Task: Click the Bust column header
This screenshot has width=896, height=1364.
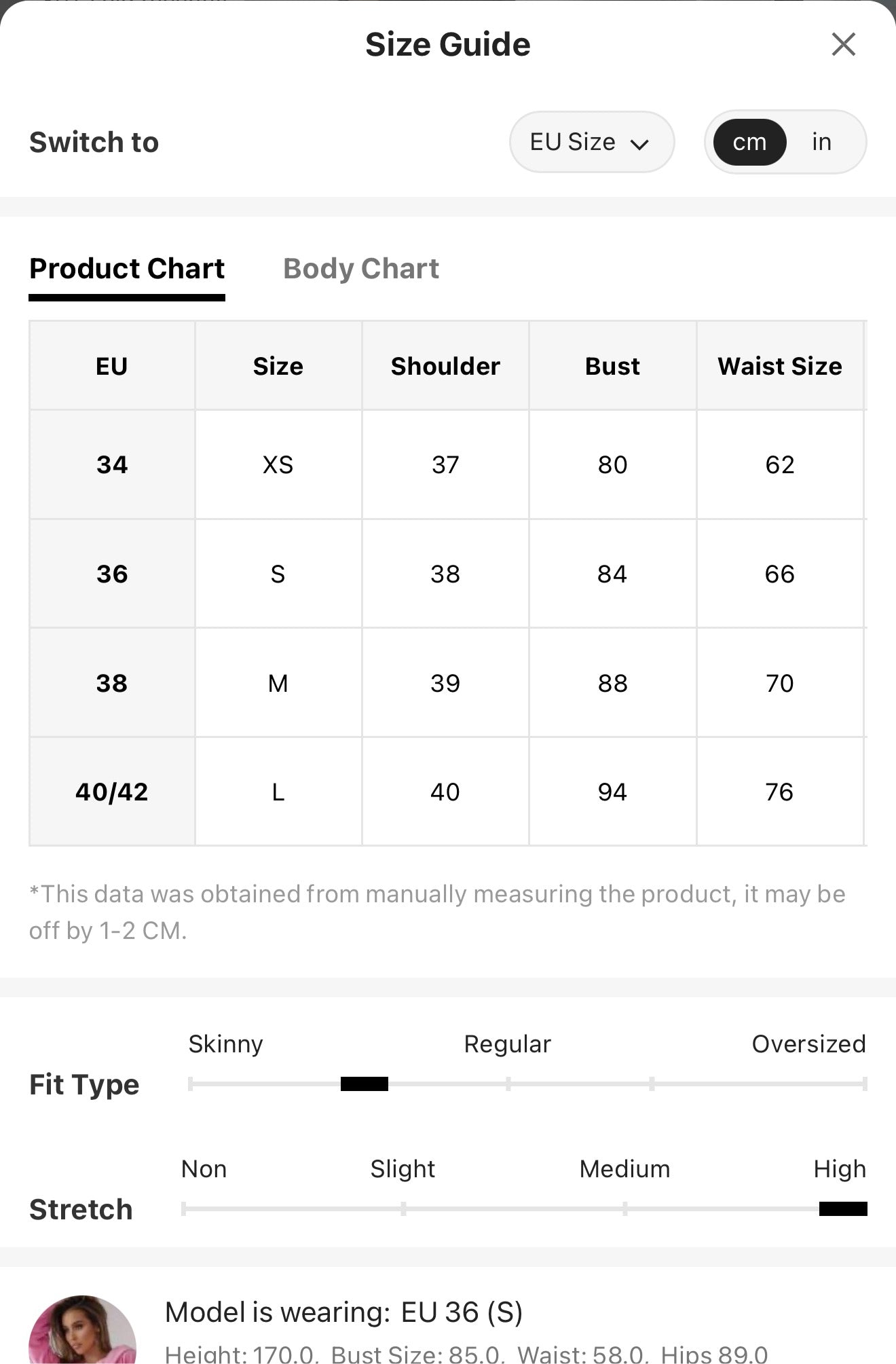Action: (612, 366)
